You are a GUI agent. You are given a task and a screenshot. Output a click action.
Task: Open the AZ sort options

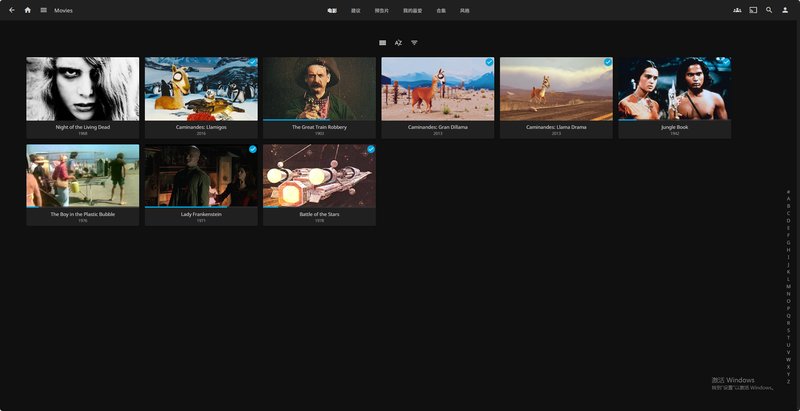click(398, 43)
